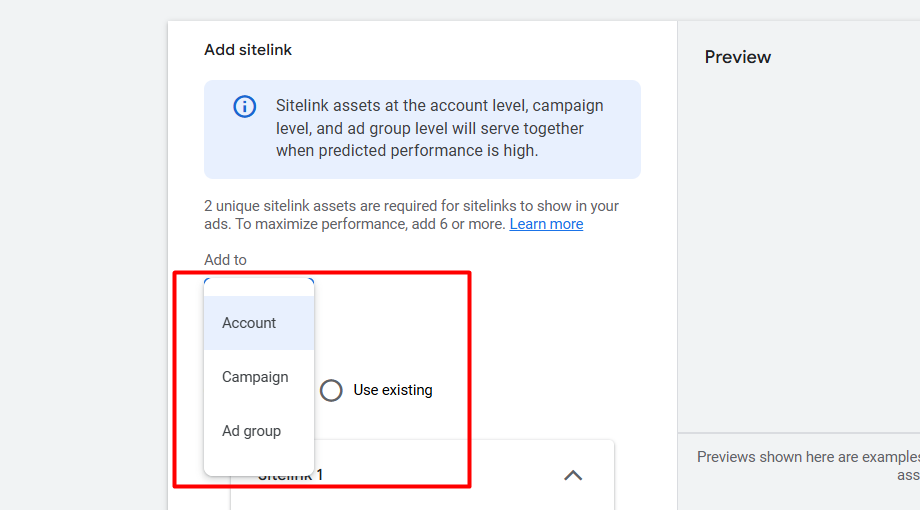Pick the Ad group option
This screenshot has width=920, height=510.
click(x=251, y=431)
